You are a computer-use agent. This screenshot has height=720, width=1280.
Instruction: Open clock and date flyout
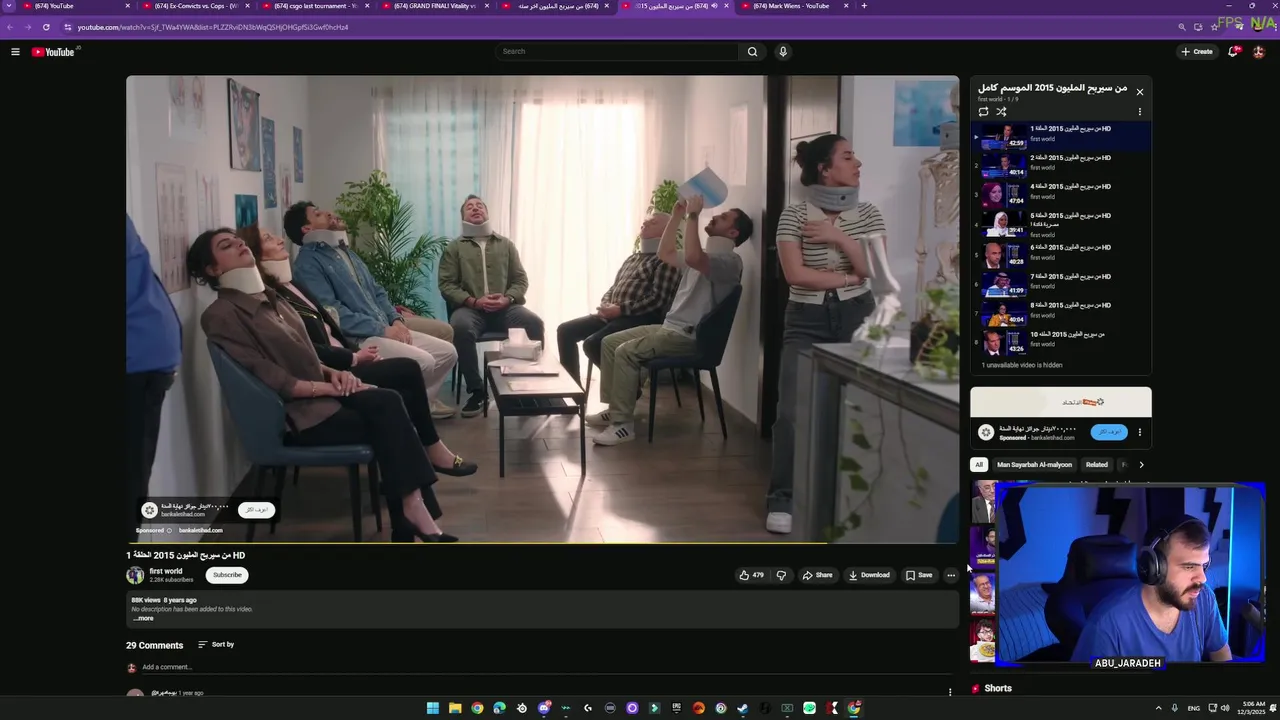(1250, 708)
